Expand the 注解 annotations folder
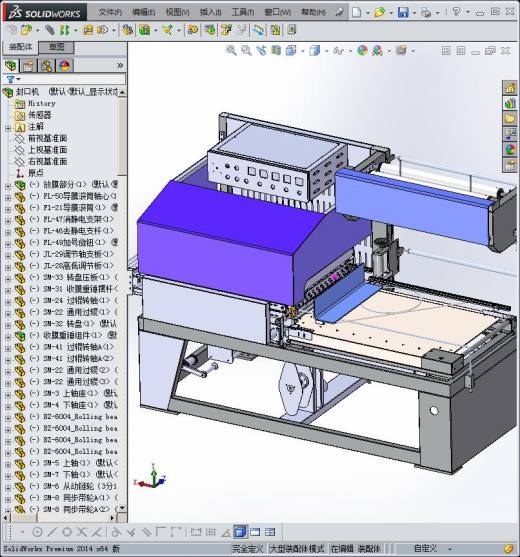 click(8, 128)
